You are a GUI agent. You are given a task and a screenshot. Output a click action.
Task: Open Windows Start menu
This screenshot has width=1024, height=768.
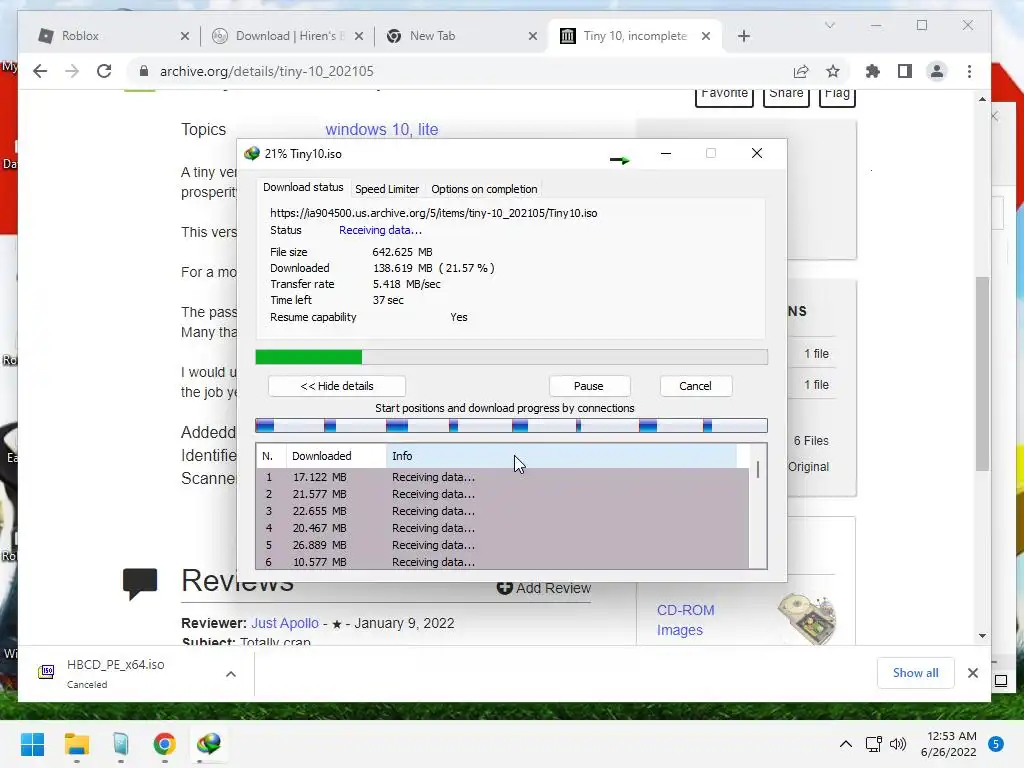32,744
